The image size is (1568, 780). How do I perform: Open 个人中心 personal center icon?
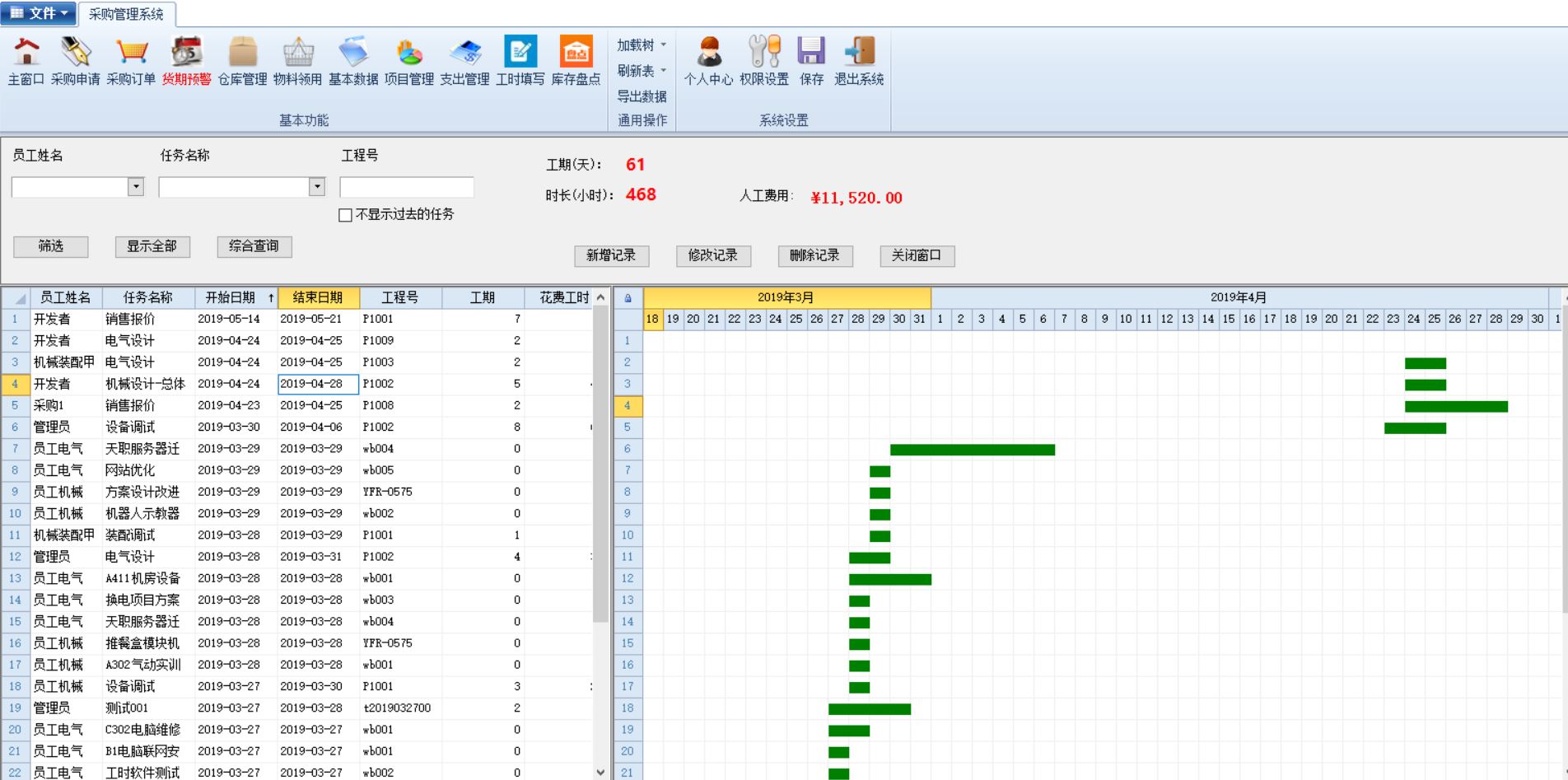(708, 54)
